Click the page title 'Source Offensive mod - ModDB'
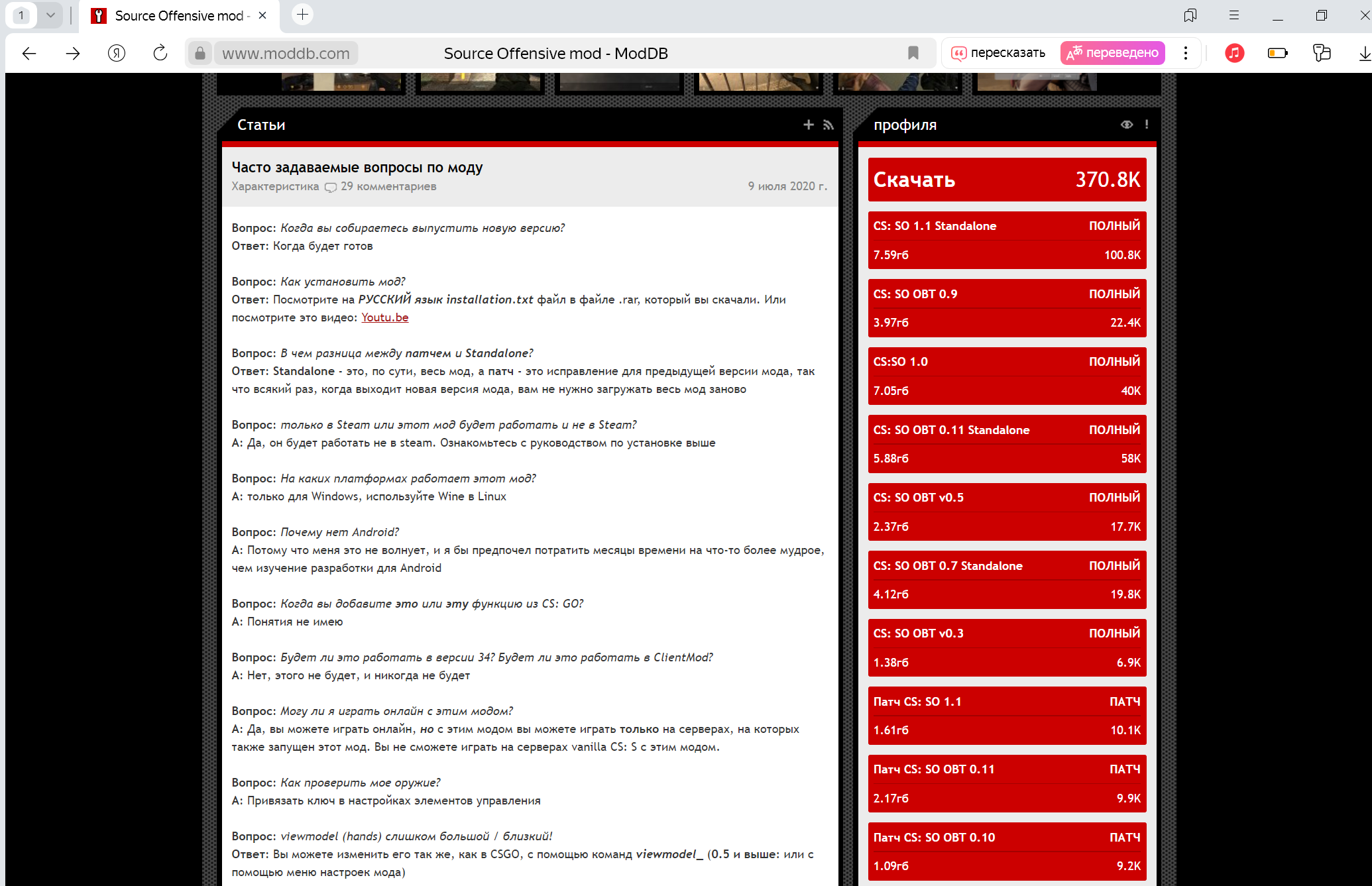 click(555, 53)
